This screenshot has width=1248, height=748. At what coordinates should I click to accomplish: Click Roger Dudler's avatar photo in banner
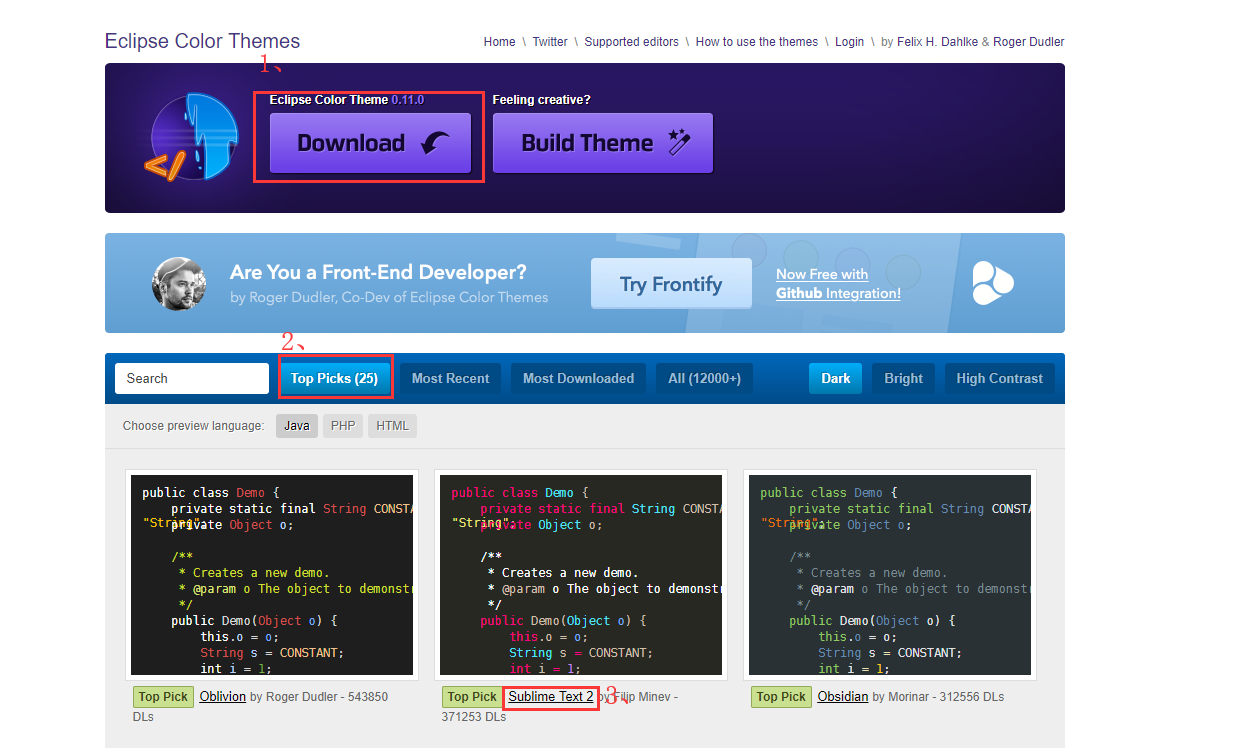[x=179, y=284]
